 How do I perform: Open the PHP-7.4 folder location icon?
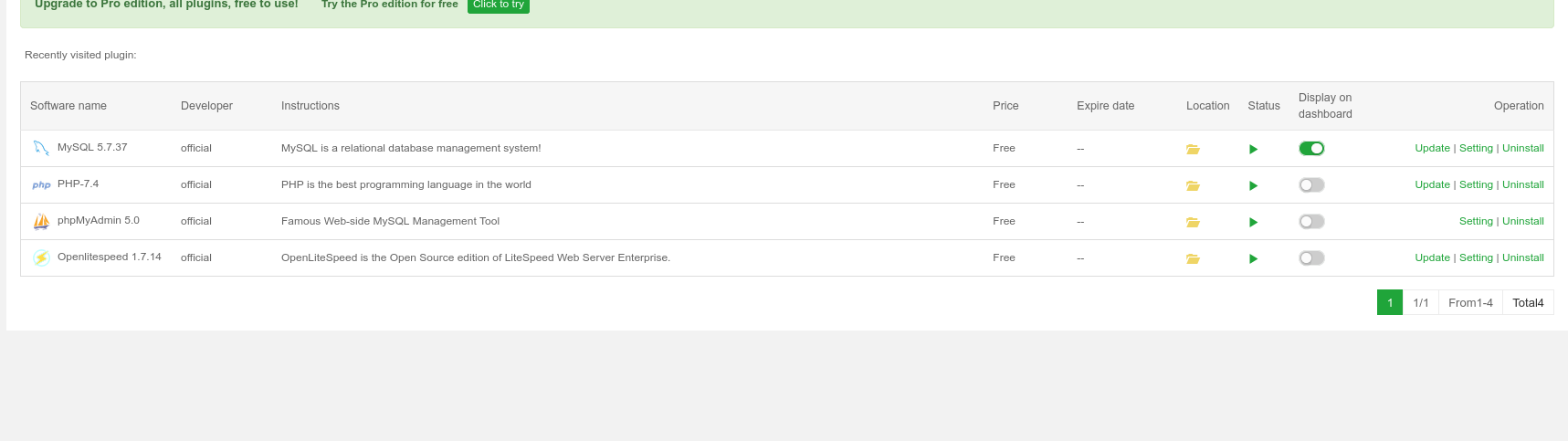pos(1193,185)
